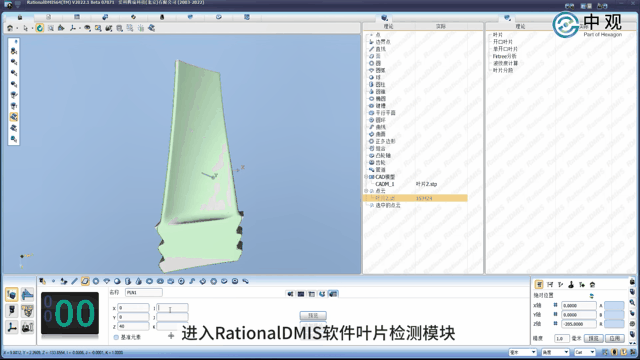Click the highlighted last icon in the row above the preview button
This screenshot has height=360, width=640.
point(333,294)
